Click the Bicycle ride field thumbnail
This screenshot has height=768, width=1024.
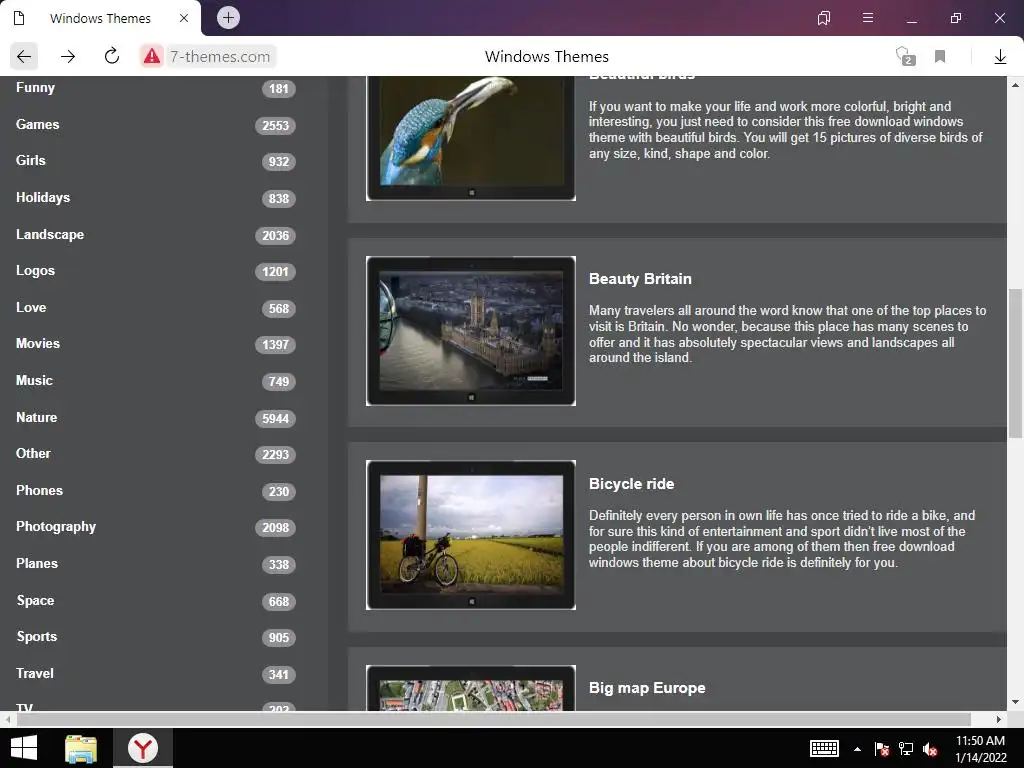tap(471, 535)
